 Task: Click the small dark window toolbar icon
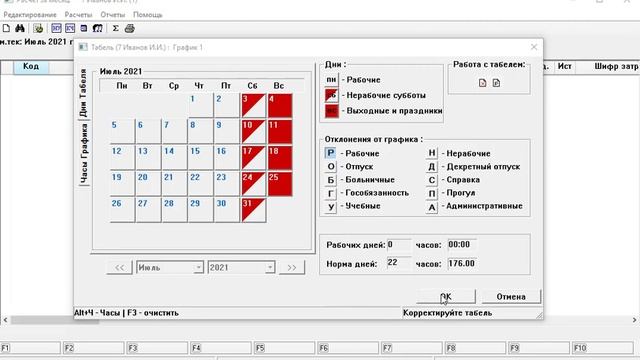pyautogui.click(x=84, y=28)
